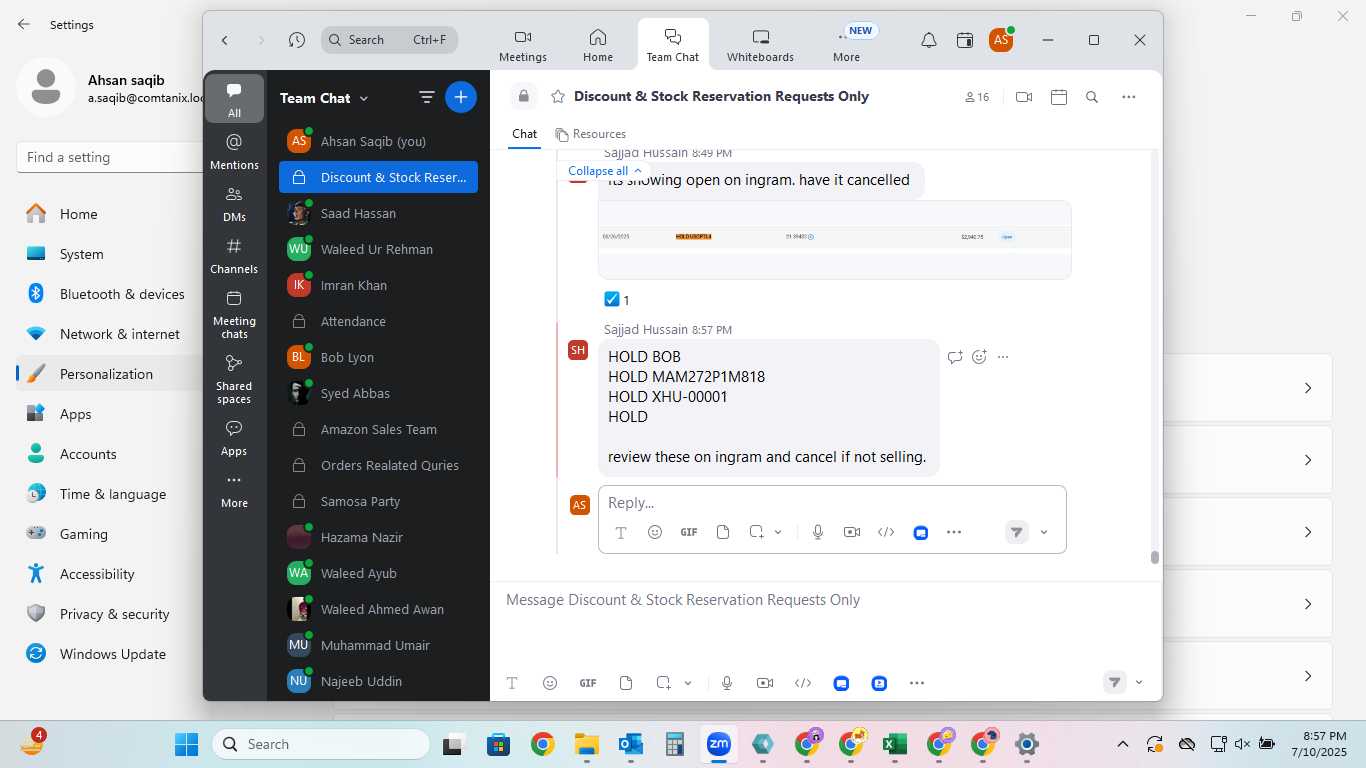Open Apps in the Zoom chat sidebar
The height and width of the screenshot is (768, 1366).
point(235,437)
